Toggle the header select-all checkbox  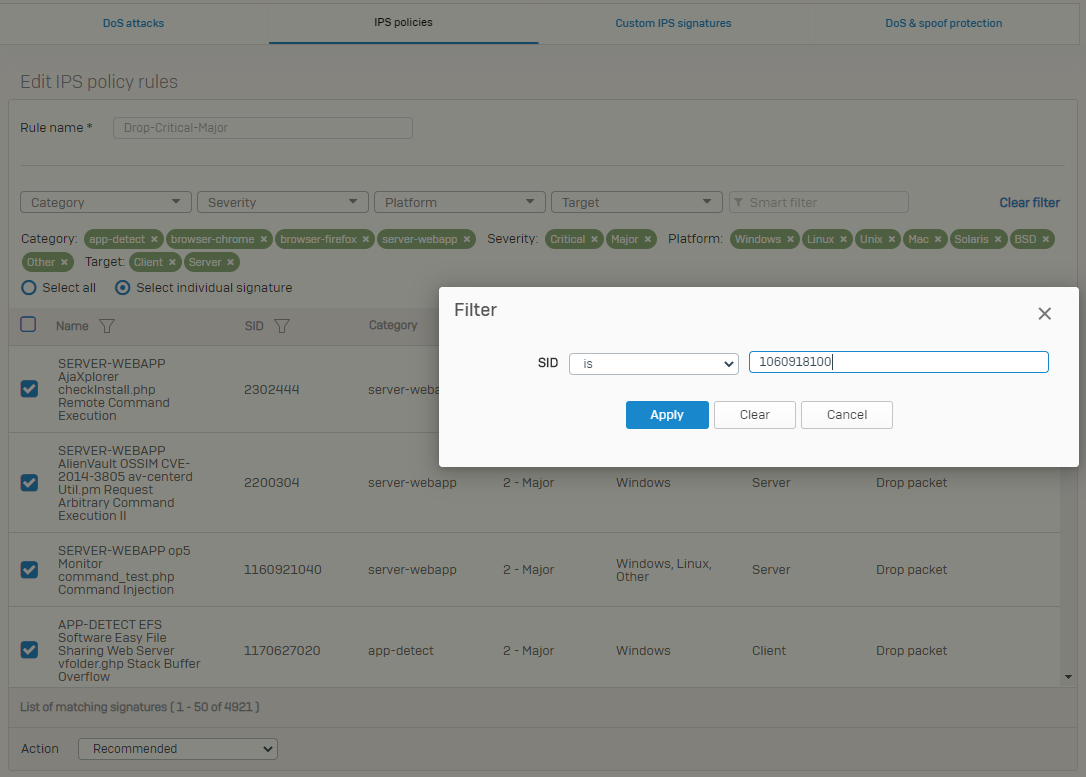(28, 324)
